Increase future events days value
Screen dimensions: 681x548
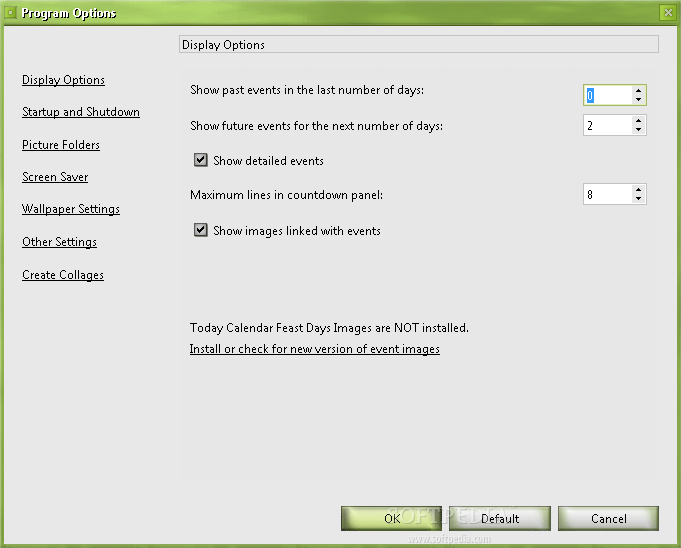click(x=638, y=121)
